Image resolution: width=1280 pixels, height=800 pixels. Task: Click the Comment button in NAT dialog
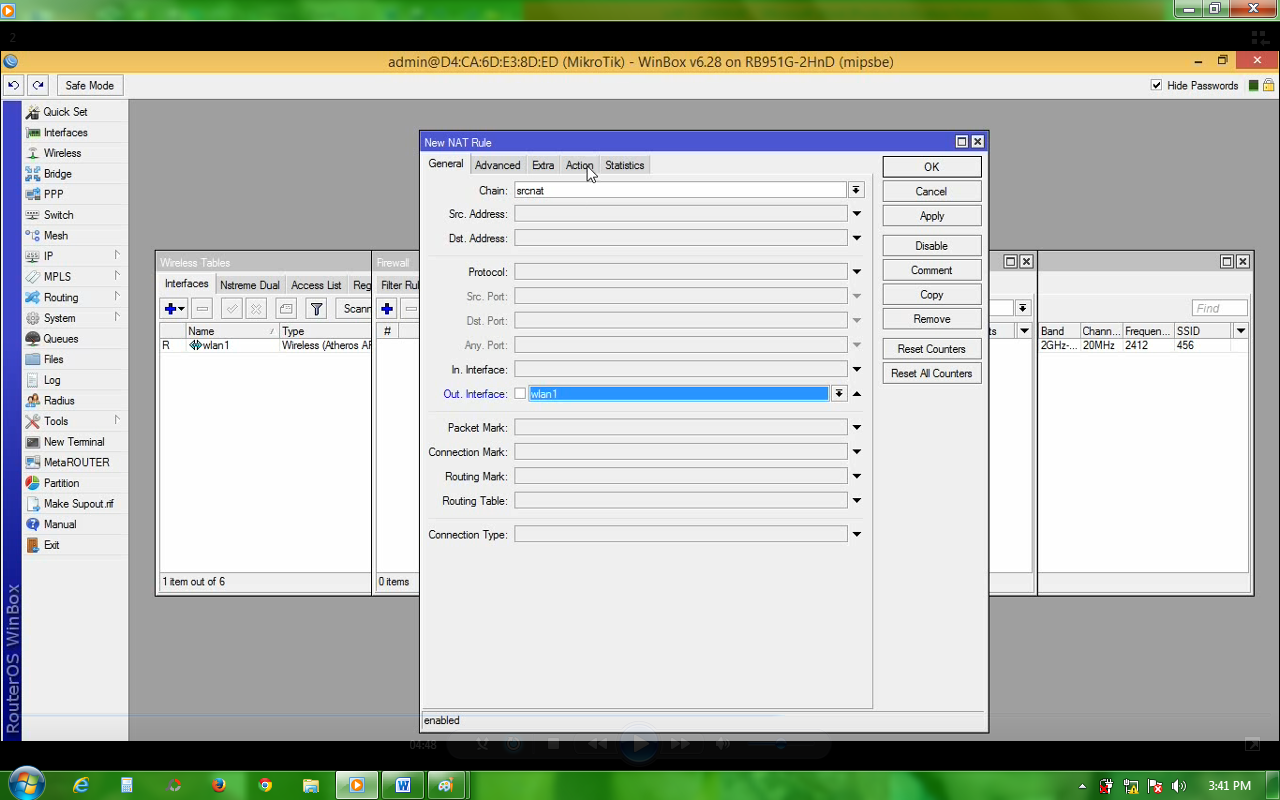point(931,270)
